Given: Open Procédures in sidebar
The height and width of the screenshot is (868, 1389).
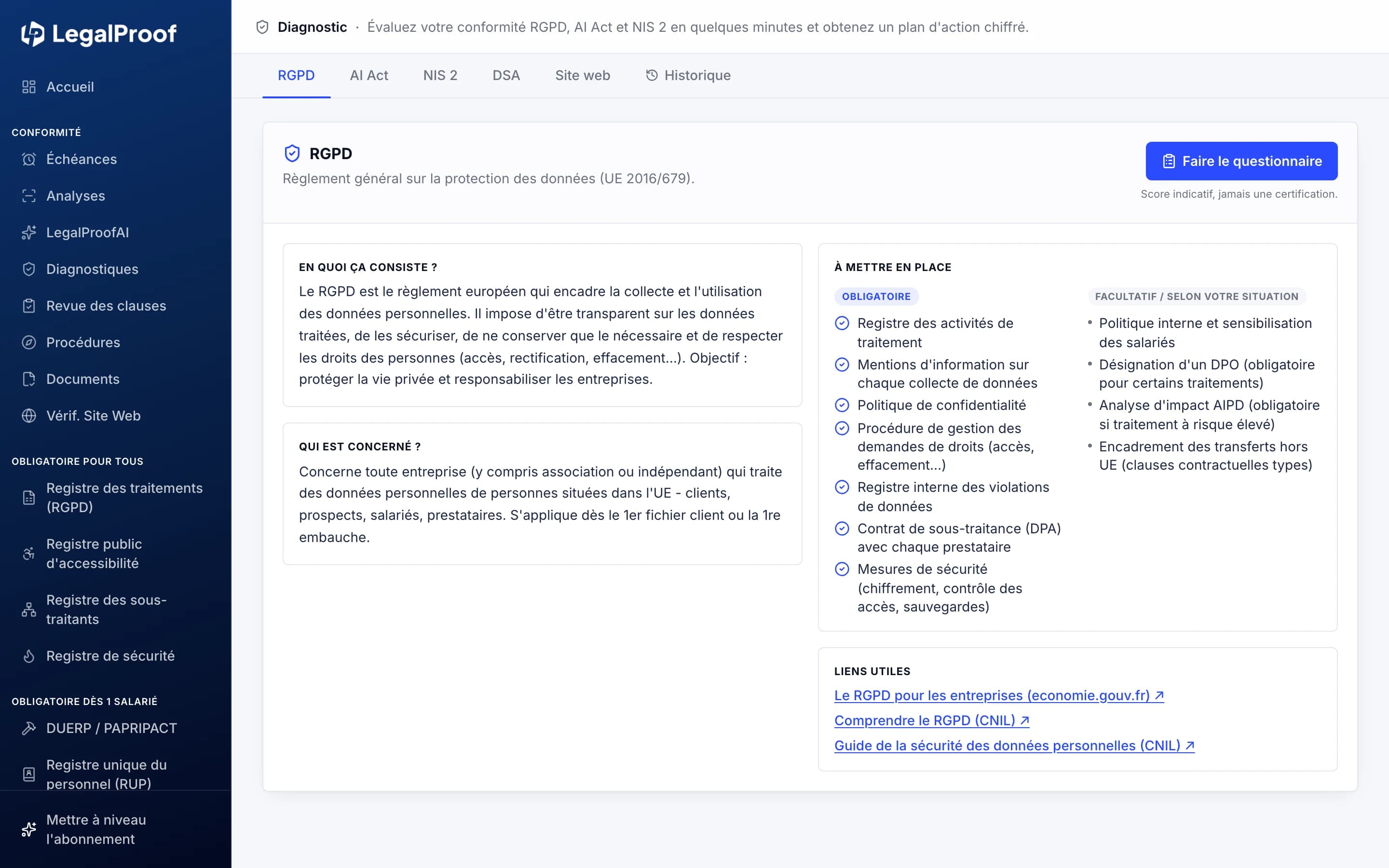Looking at the screenshot, I should [115, 343].
